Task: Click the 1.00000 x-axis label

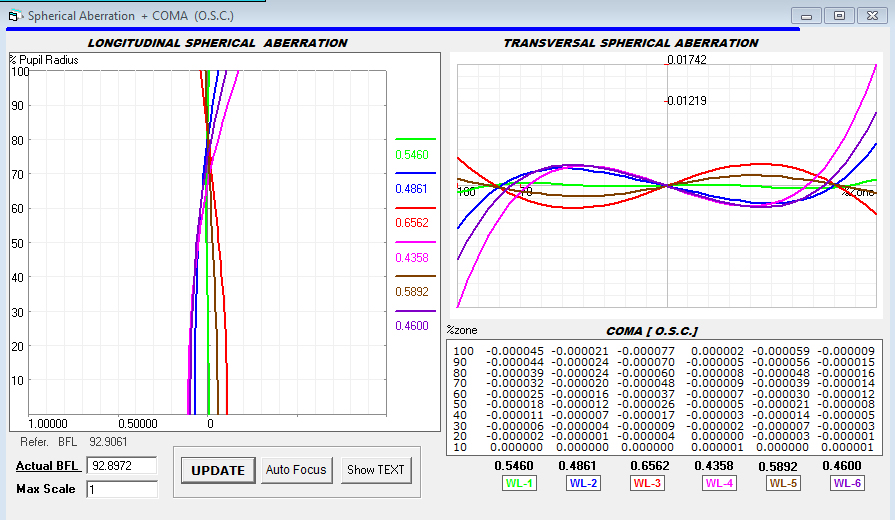Action: (48, 424)
